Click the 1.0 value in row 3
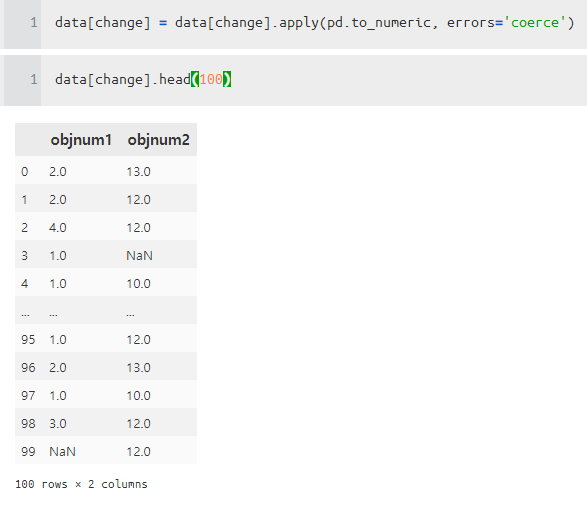The height and width of the screenshot is (513, 587). (x=58, y=256)
